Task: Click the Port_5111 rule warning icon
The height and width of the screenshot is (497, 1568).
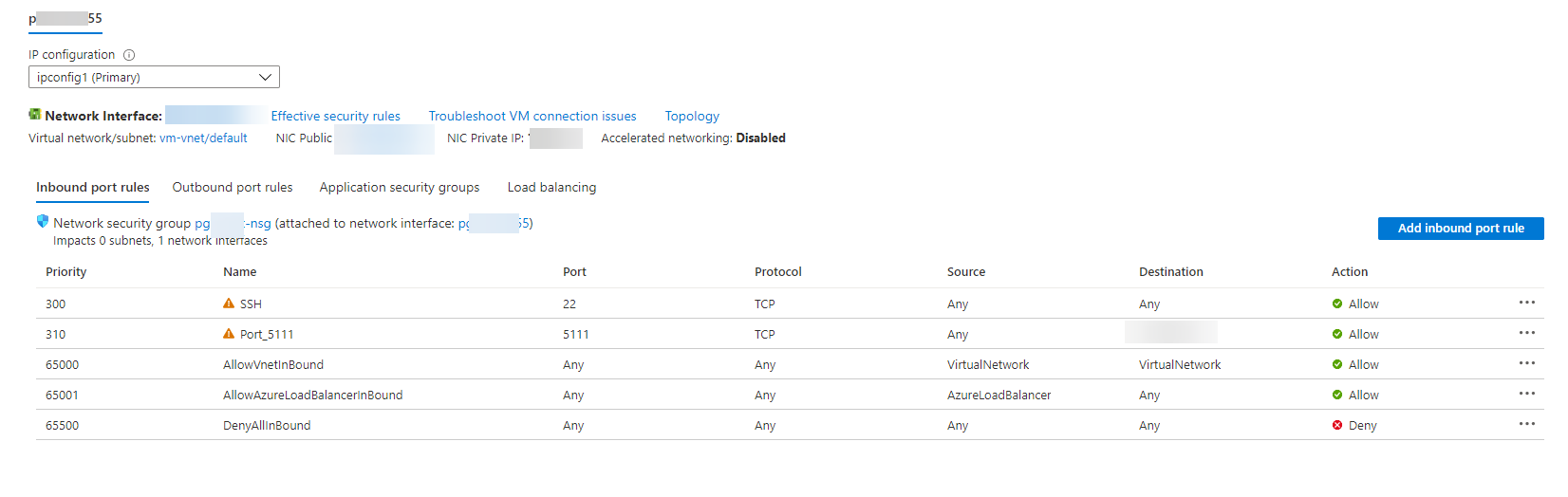Action: [229, 334]
